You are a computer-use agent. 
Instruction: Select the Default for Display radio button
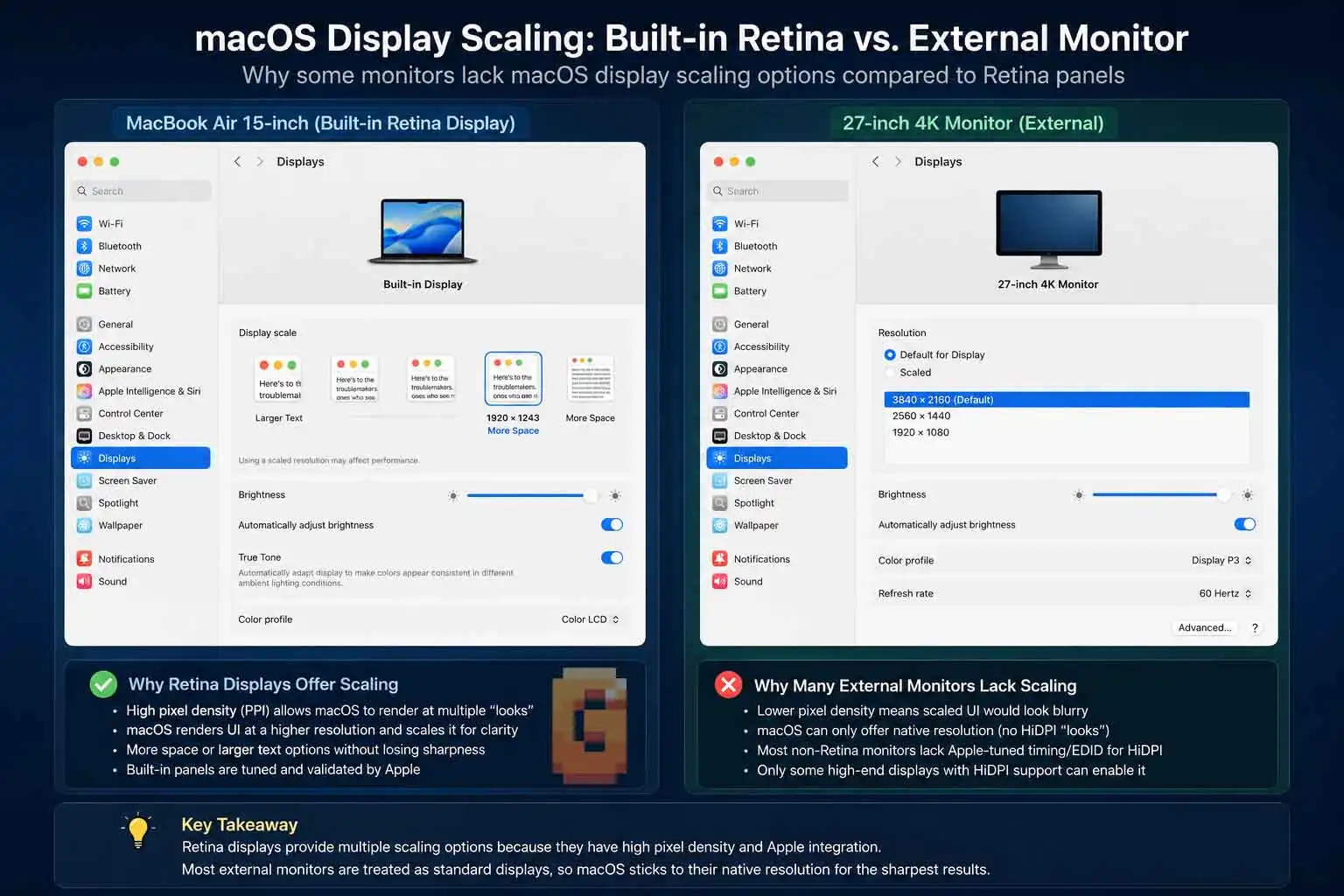click(x=890, y=355)
